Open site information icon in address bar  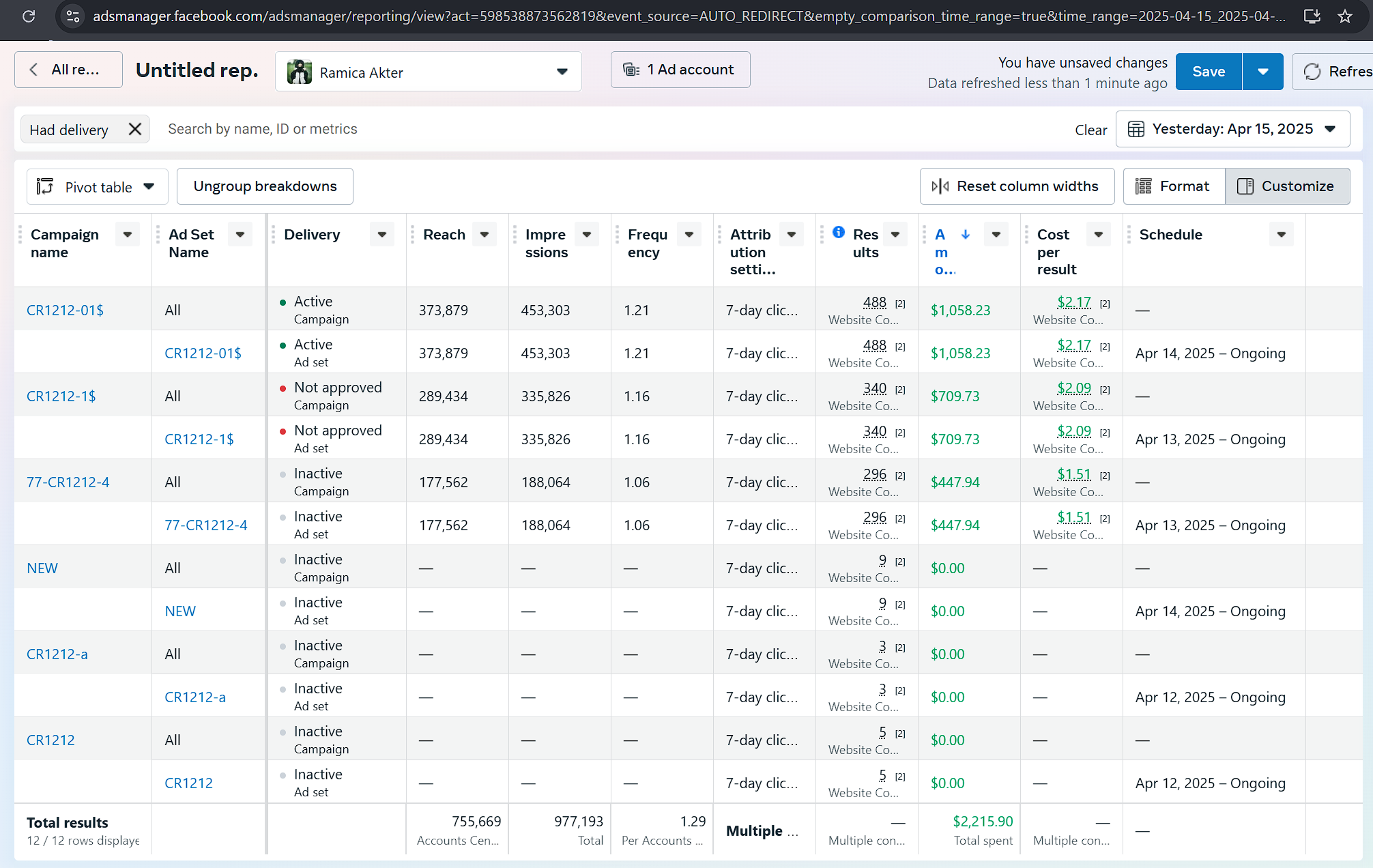(73, 16)
